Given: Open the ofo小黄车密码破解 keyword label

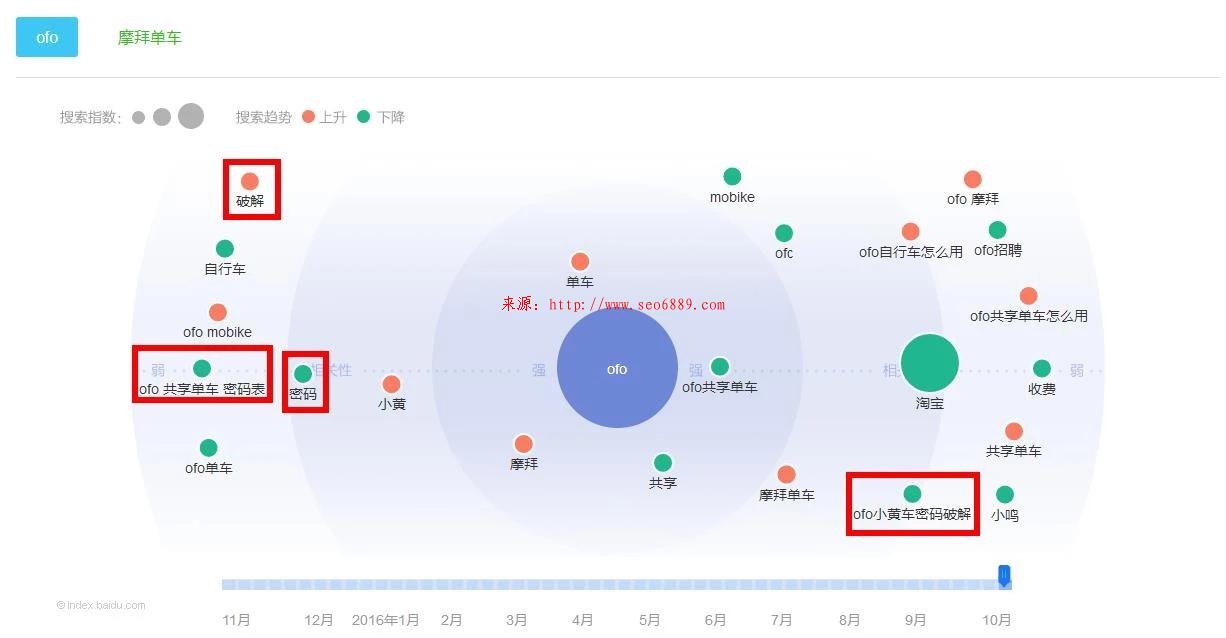Looking at the screenshot, I should (x=911, y=514).
